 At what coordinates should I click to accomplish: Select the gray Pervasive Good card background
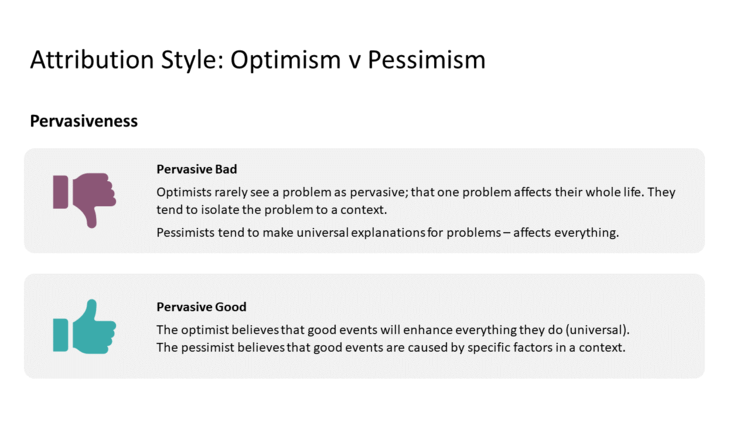364,326
